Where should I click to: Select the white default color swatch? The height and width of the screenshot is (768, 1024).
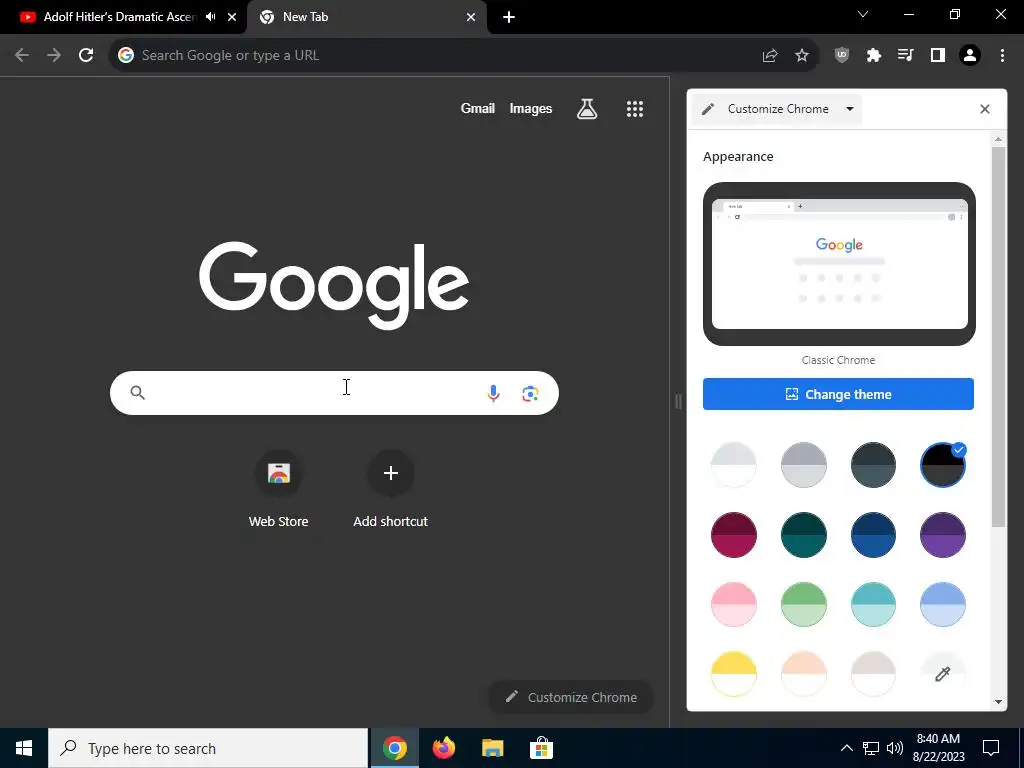(x=733, y=465)
